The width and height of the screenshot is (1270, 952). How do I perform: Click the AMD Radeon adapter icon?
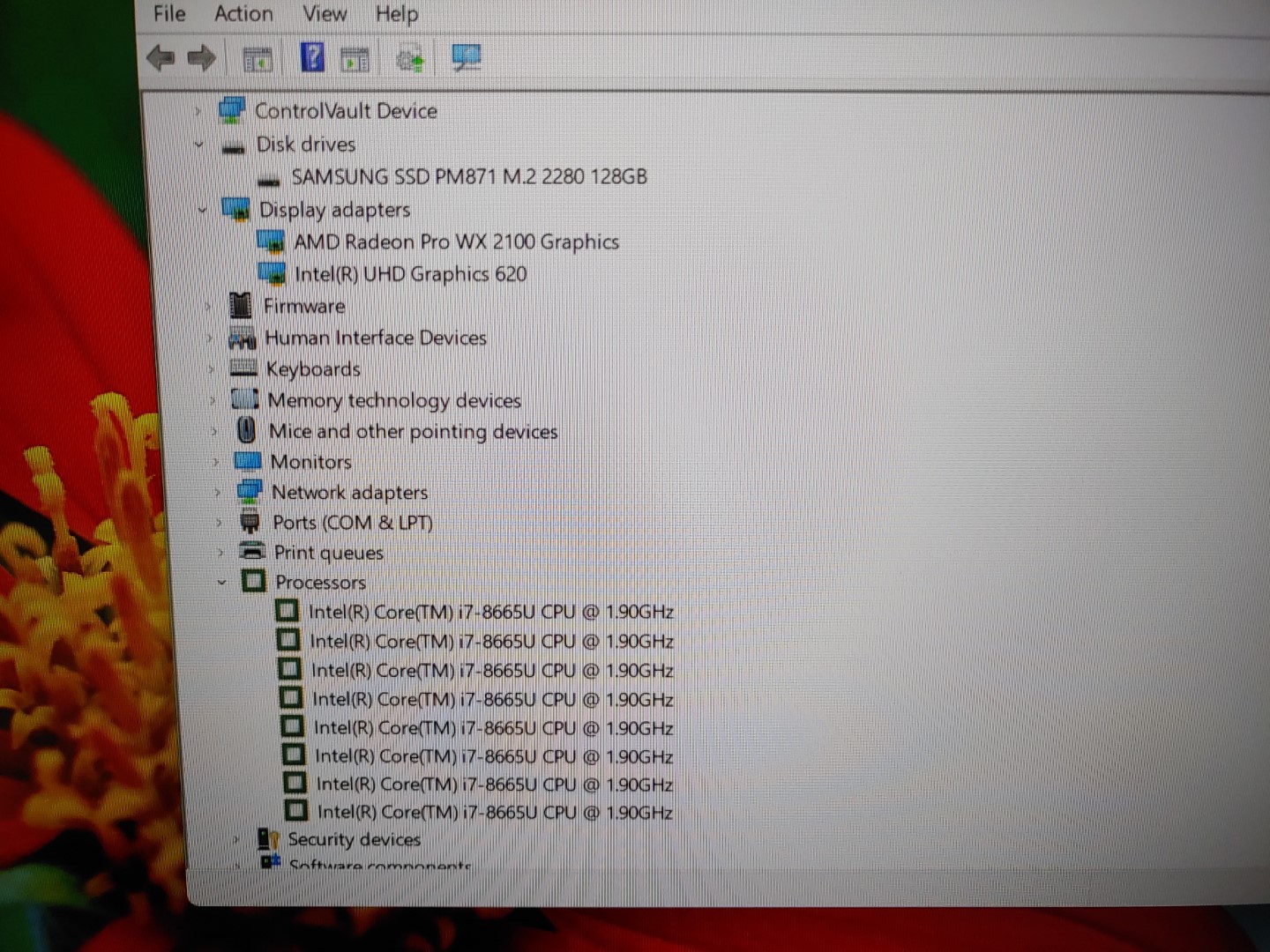[x=271, y=241]
